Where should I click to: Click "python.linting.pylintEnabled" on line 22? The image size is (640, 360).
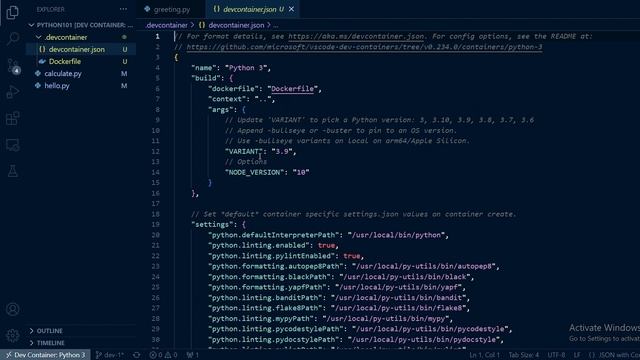click(x=271, y=256)
